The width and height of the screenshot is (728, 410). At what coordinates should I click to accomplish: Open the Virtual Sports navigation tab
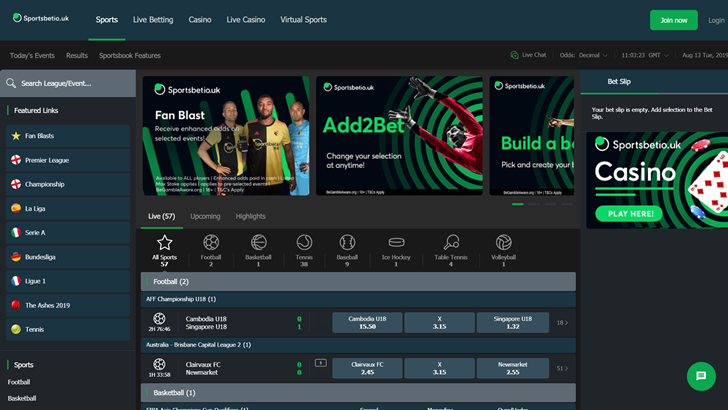[x=304, y=20]
